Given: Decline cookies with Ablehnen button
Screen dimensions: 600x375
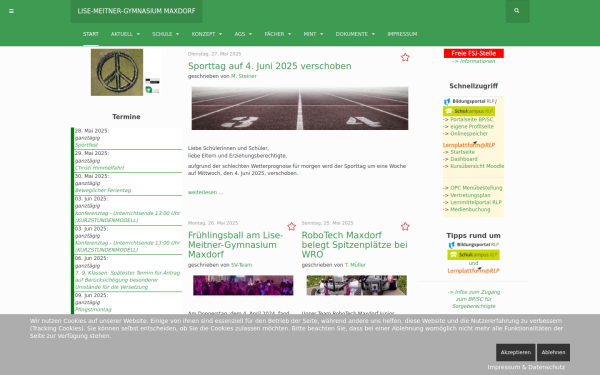Looking at the screenshot, I should pyautogui.click(x=553, y=352).
